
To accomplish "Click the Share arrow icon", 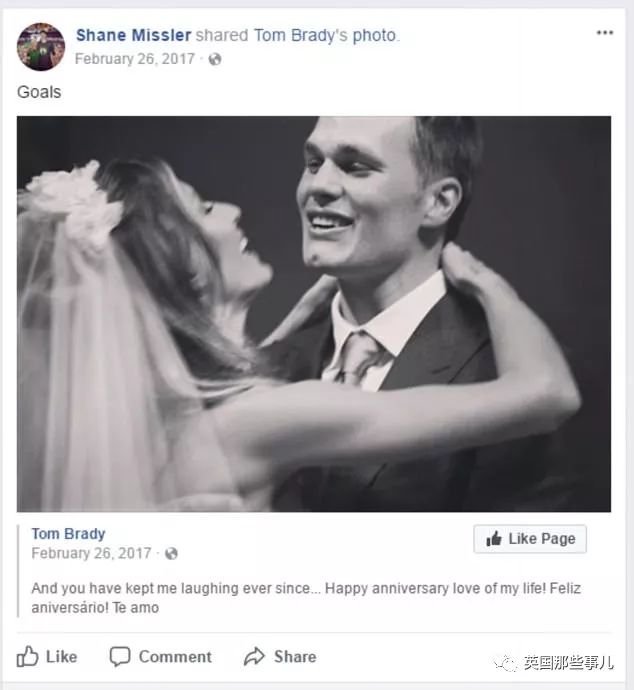I will (x=254, y=657).
